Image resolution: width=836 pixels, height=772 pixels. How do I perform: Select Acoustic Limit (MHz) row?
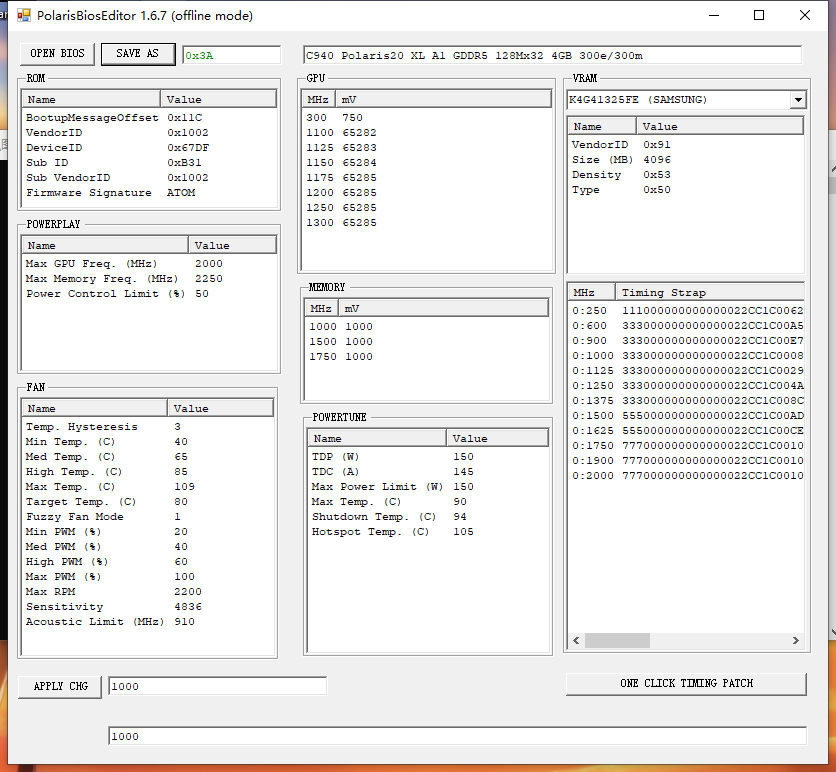click(148, 622)
